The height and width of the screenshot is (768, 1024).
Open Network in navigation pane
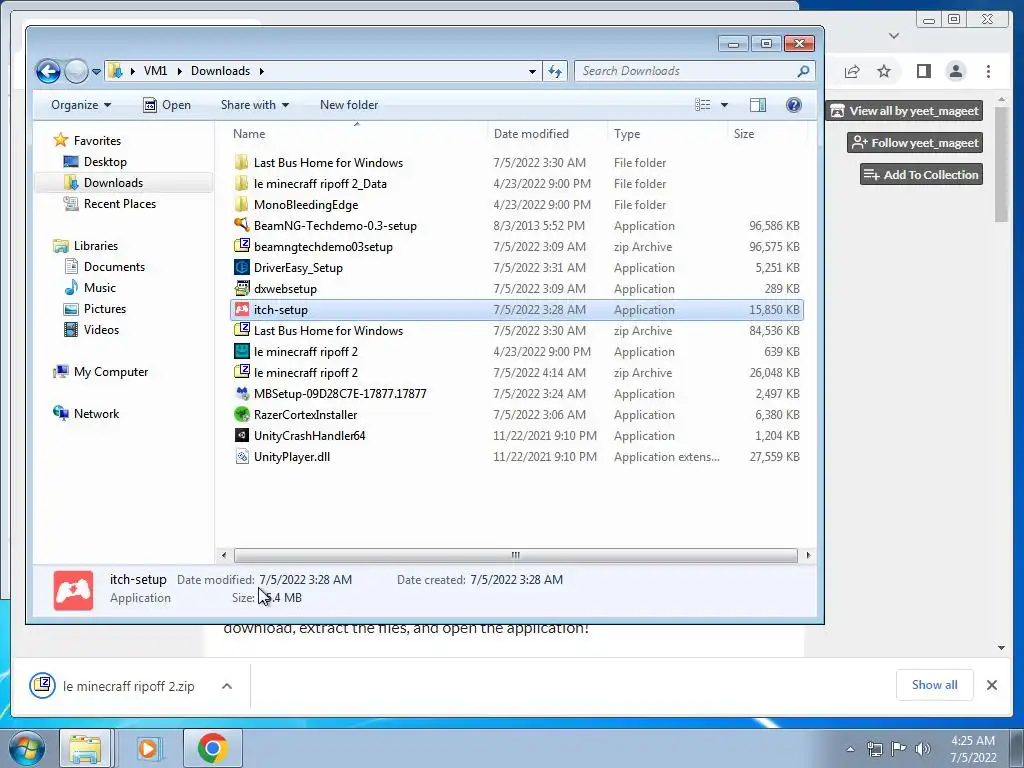[96, 413]
